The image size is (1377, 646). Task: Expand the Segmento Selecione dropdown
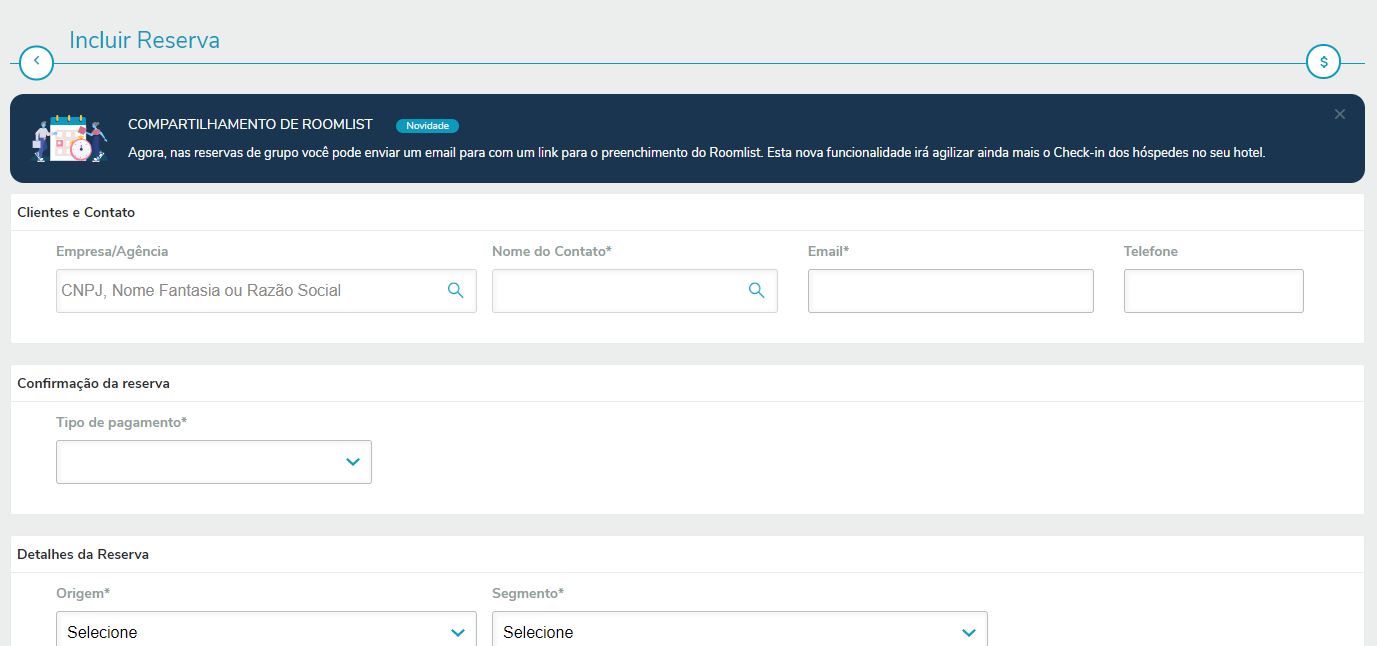tap(740, 630)
